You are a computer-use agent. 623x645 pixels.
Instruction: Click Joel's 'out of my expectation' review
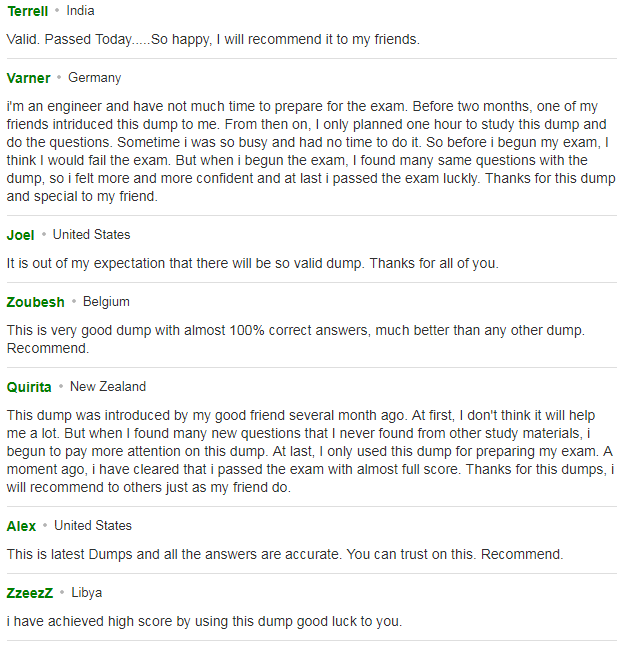tap(252, 263)
